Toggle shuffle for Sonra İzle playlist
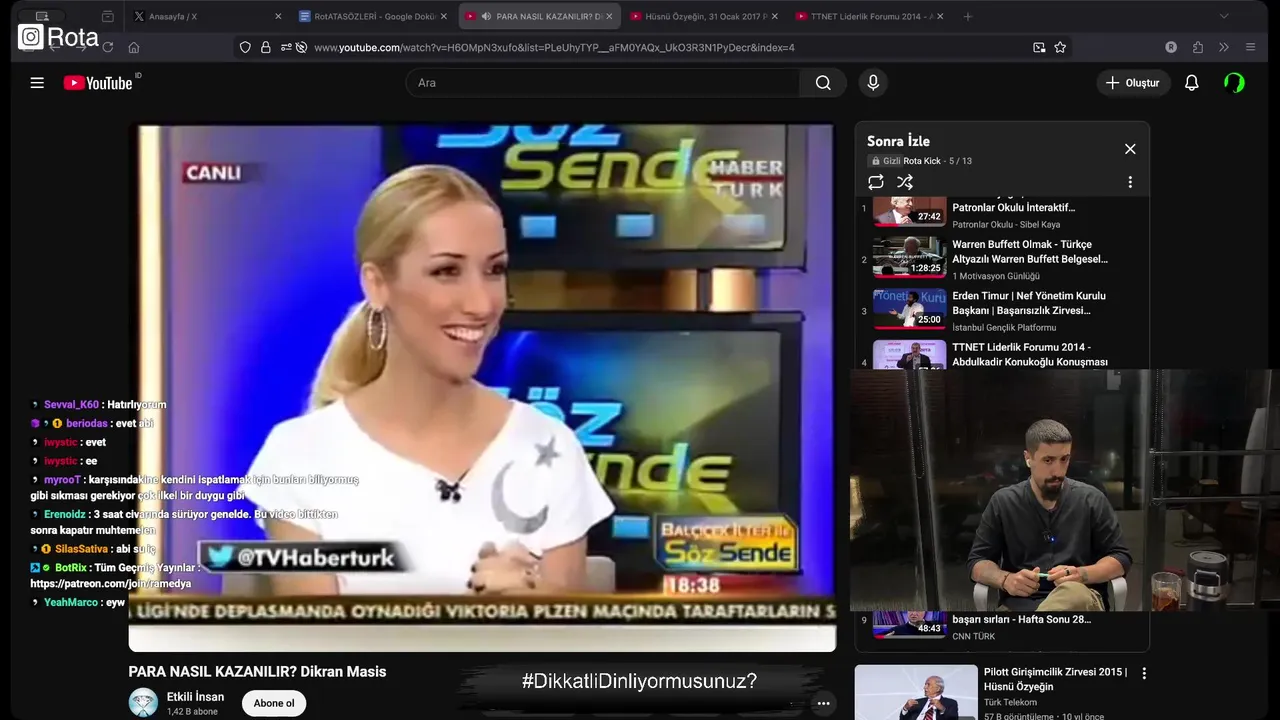Screen dimensions: 1280x720 click(905, 182)
